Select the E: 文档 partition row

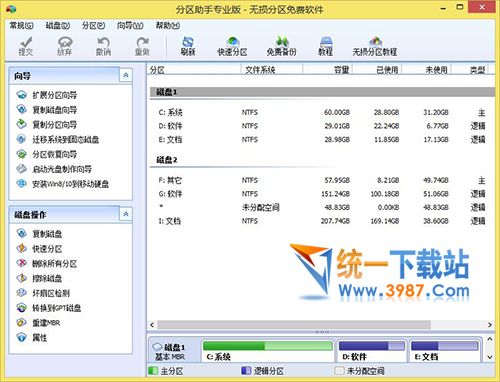(322, 139)
